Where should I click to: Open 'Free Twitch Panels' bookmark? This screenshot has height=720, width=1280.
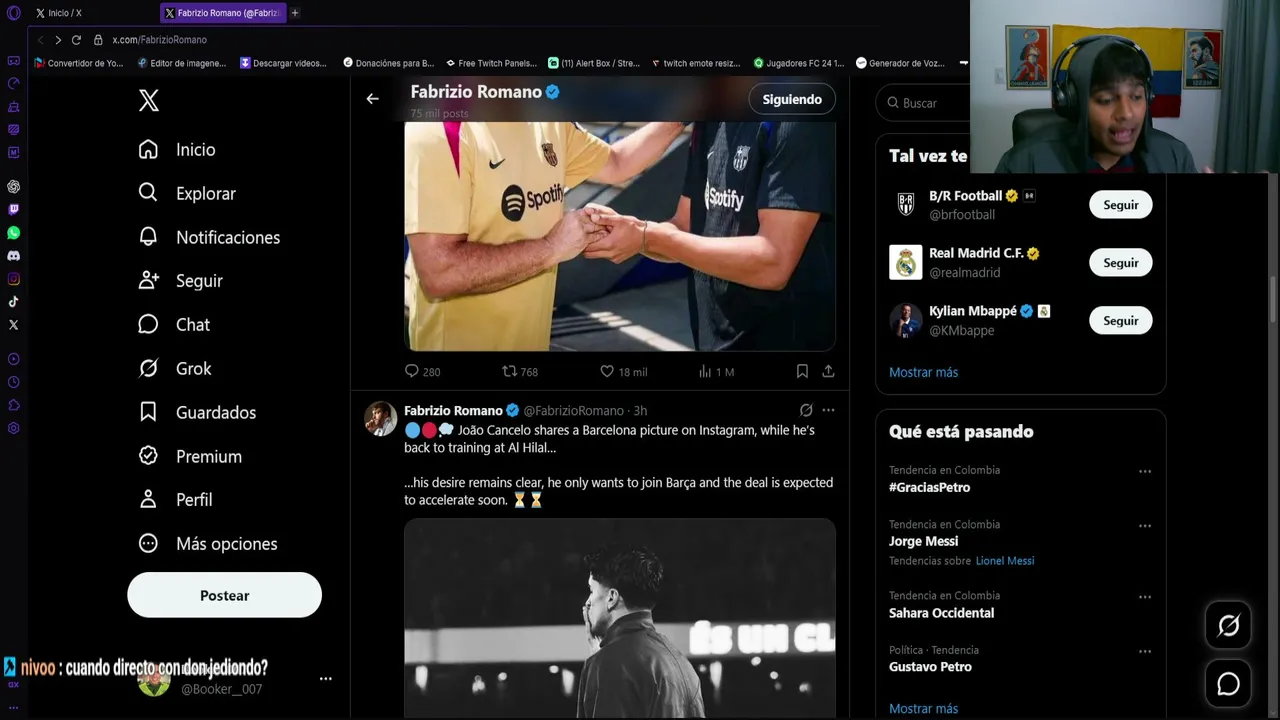click(491, 63)
